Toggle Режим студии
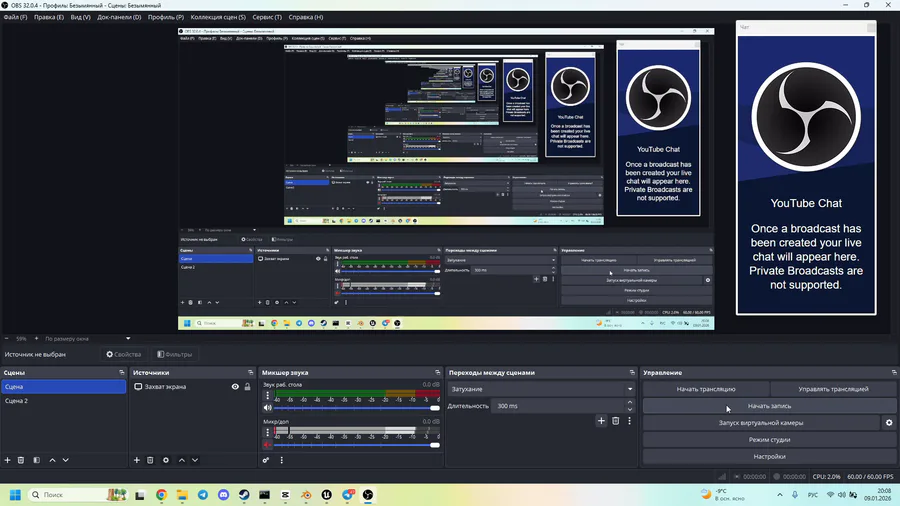This screenshot has height=506, width=900. pyautogui.click(x=769, y=439)
